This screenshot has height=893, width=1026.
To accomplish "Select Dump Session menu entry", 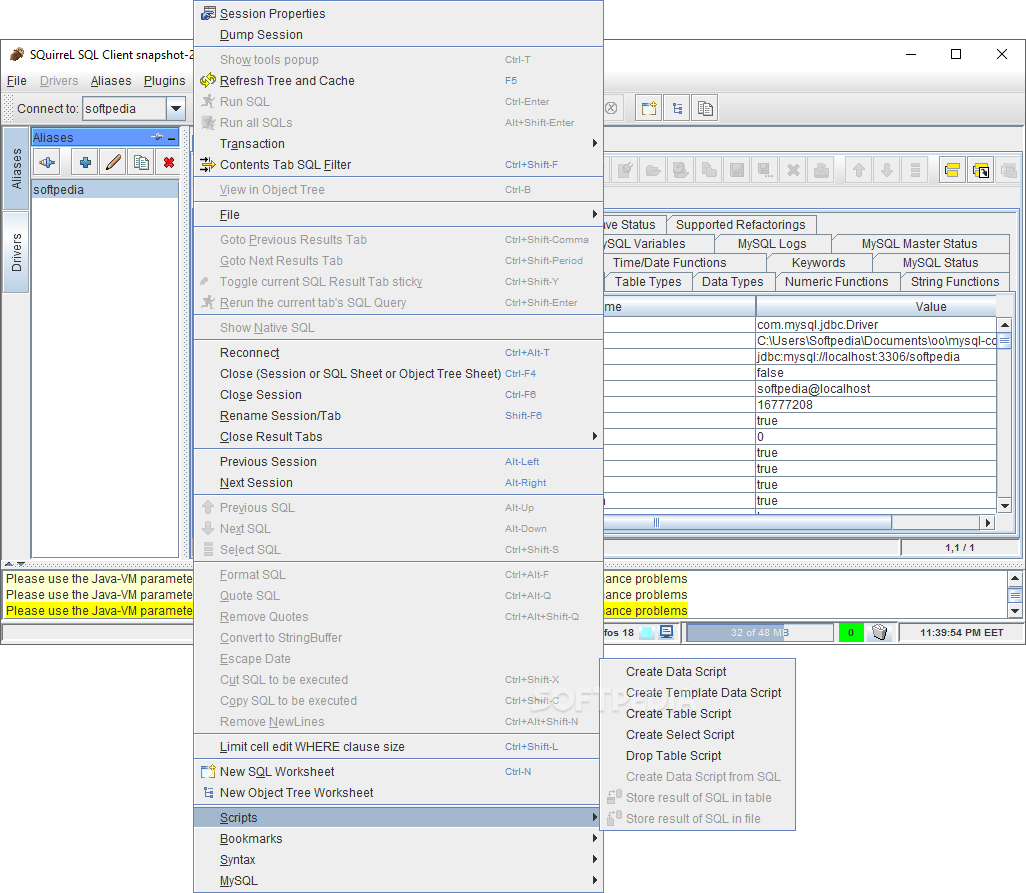I will click(398, 35).
